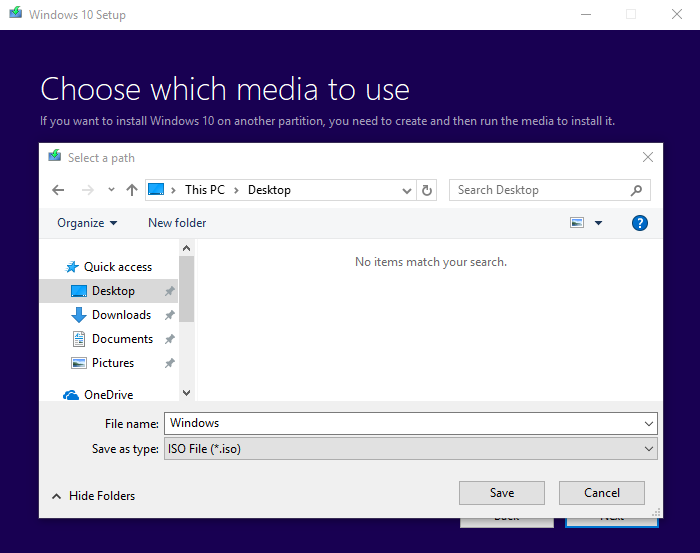This screenshot has height=553, width=700.
Task: Open the Save as type combo box
Action: click(411, 449)
